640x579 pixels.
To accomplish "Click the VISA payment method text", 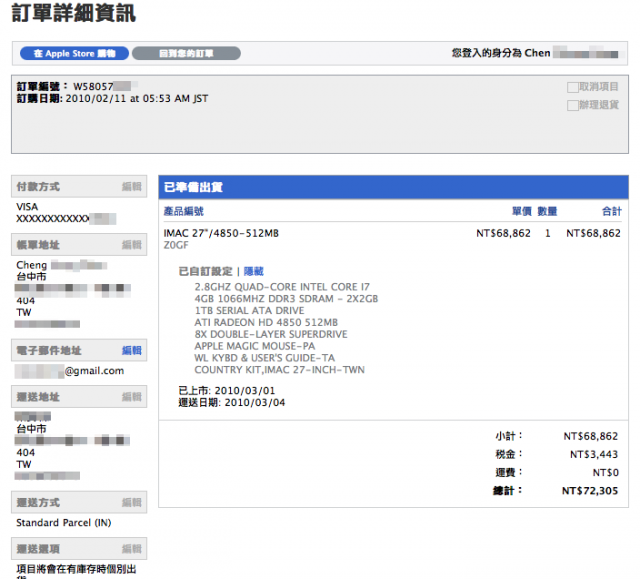I will (x=27, y=207).
